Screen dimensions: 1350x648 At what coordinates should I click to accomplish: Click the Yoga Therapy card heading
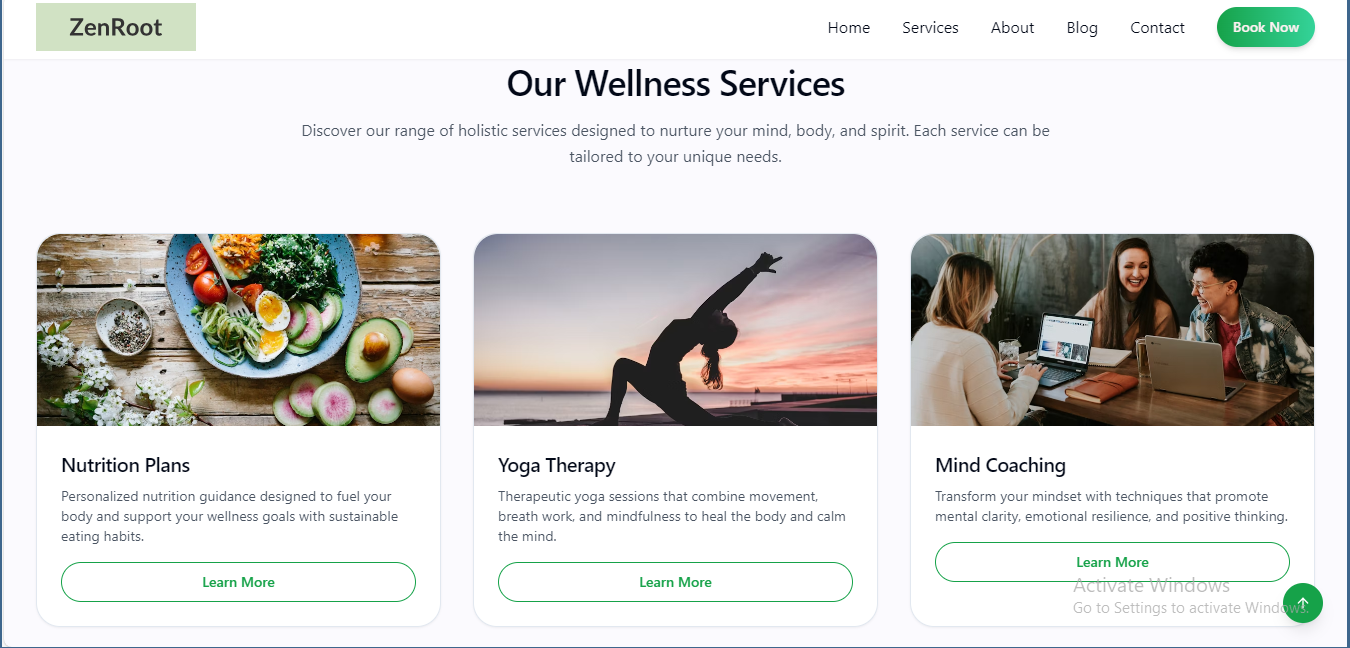tap(557, 465)
